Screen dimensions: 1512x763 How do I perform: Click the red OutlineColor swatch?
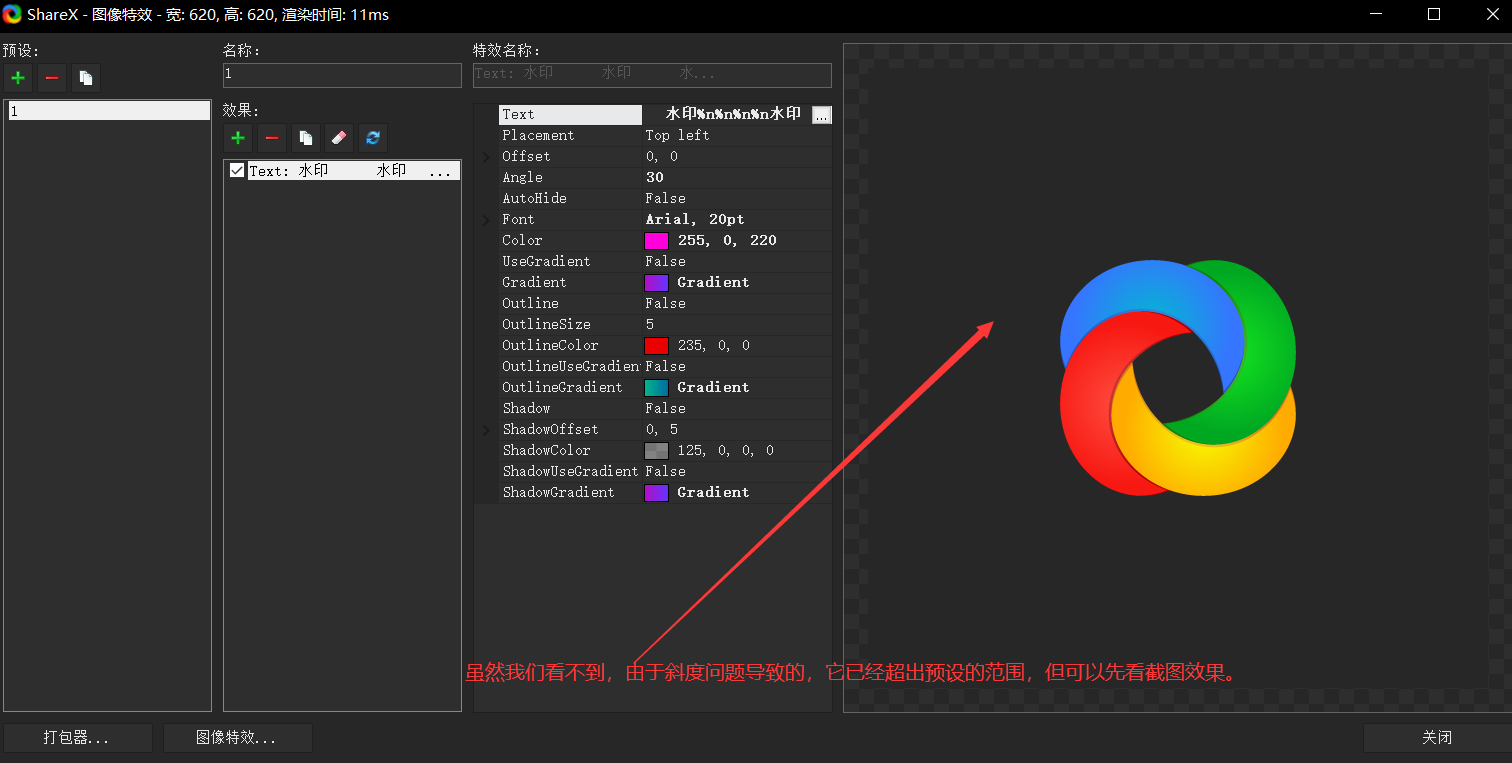click(656, 346)
